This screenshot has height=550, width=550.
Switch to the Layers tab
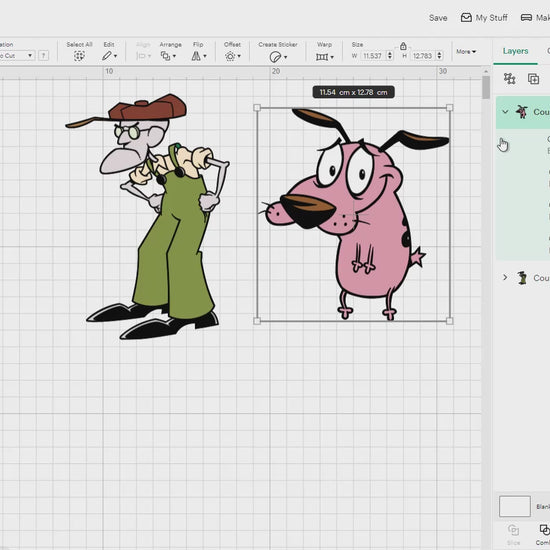click(515, 51)
